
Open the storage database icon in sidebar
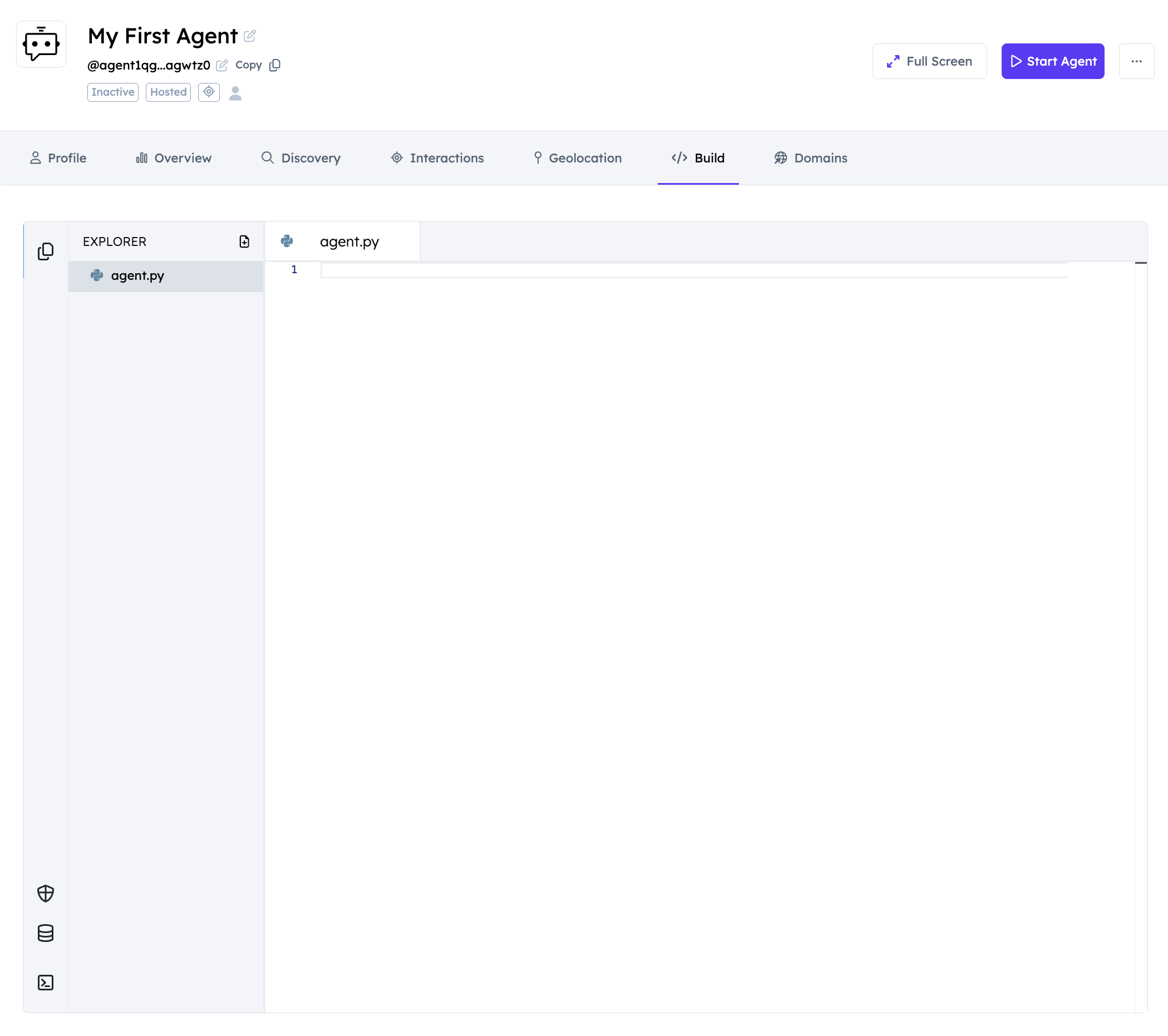pos(46,933)
